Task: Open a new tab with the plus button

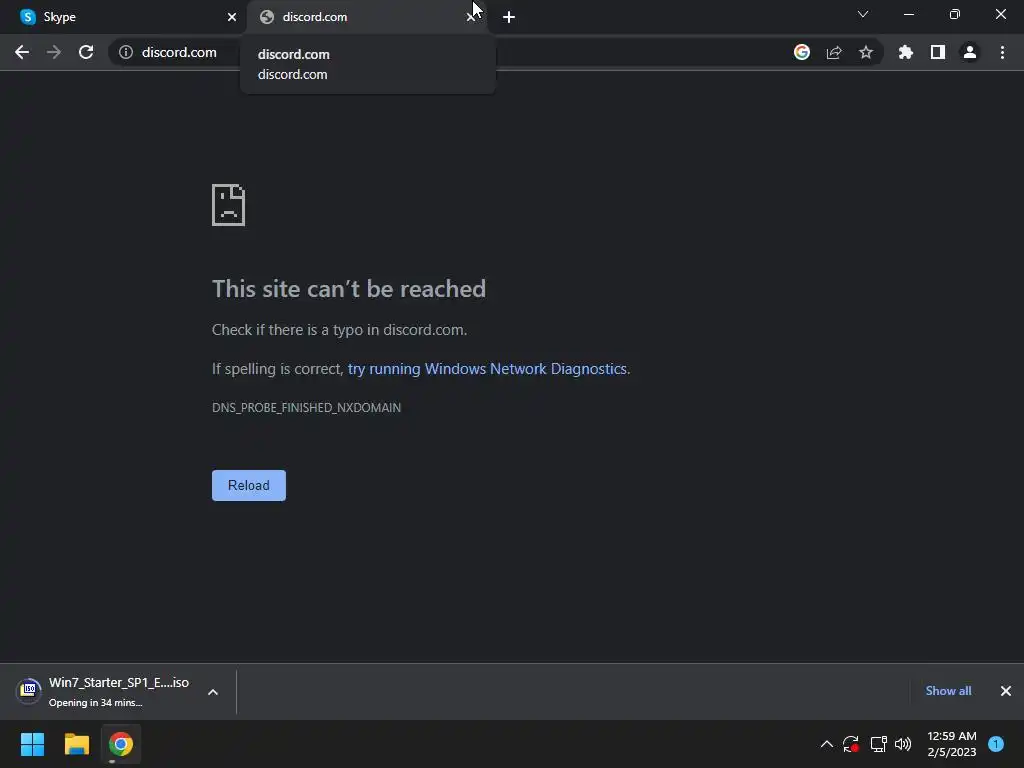Action: click(509, 17)
